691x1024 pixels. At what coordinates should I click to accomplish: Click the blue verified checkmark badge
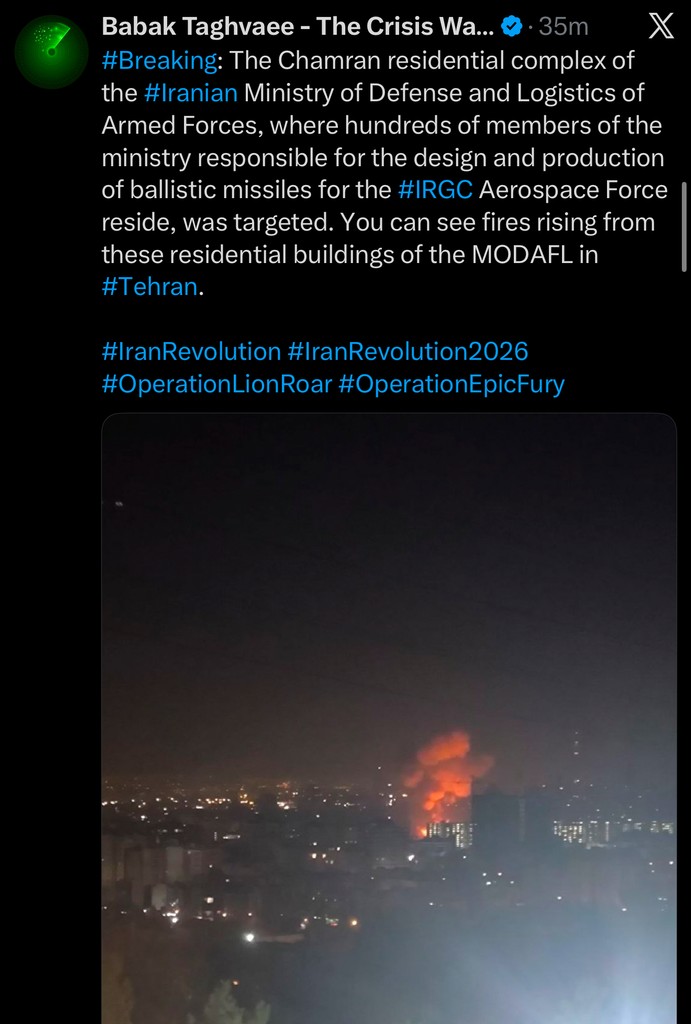(511, 27)
